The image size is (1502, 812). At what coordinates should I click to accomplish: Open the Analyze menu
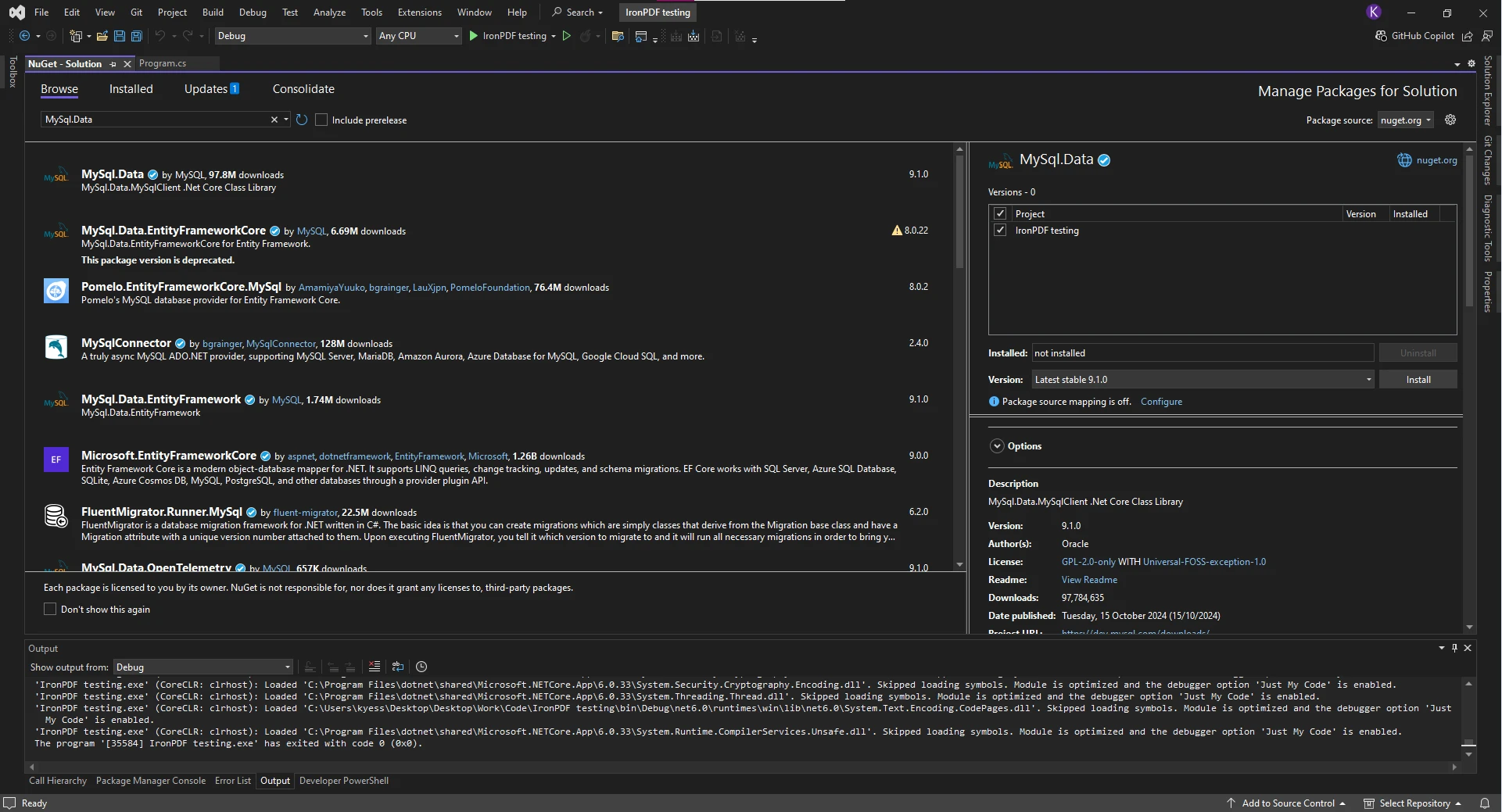(x=329, y=12)
